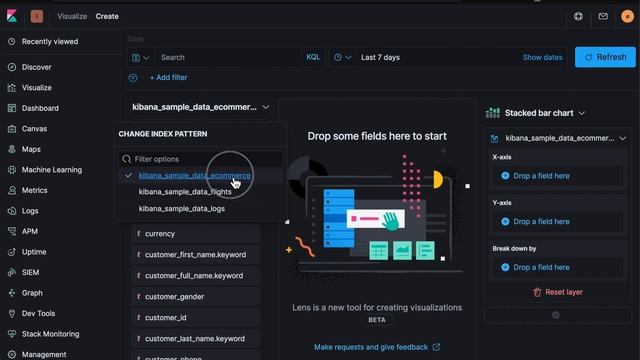Click the Visualize chart icon in sidebar
Screen dimensions: 640x360
tap(12, 87)
